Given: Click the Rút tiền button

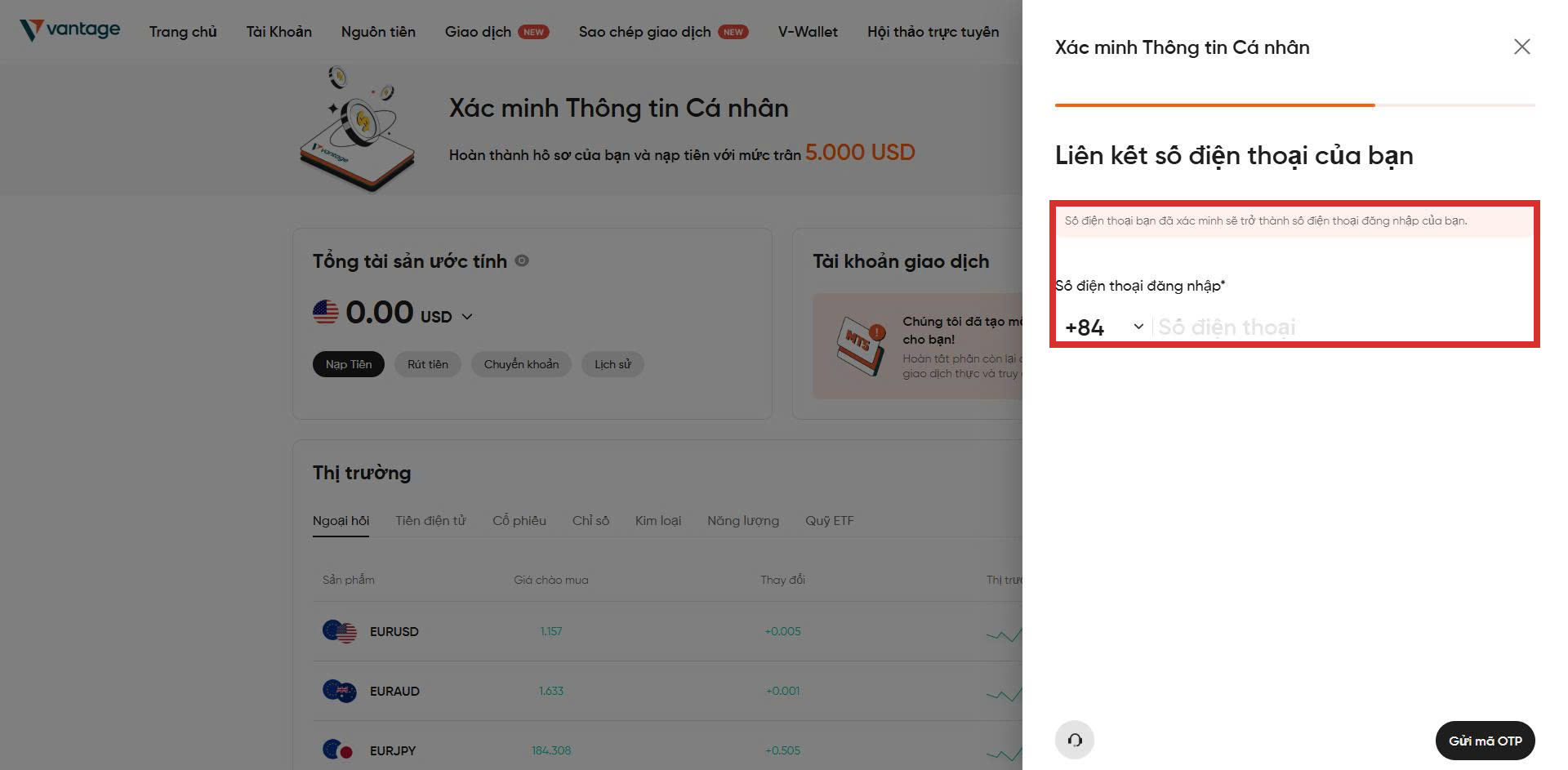Looking at the screenshot, I should (x=428, y=364).
